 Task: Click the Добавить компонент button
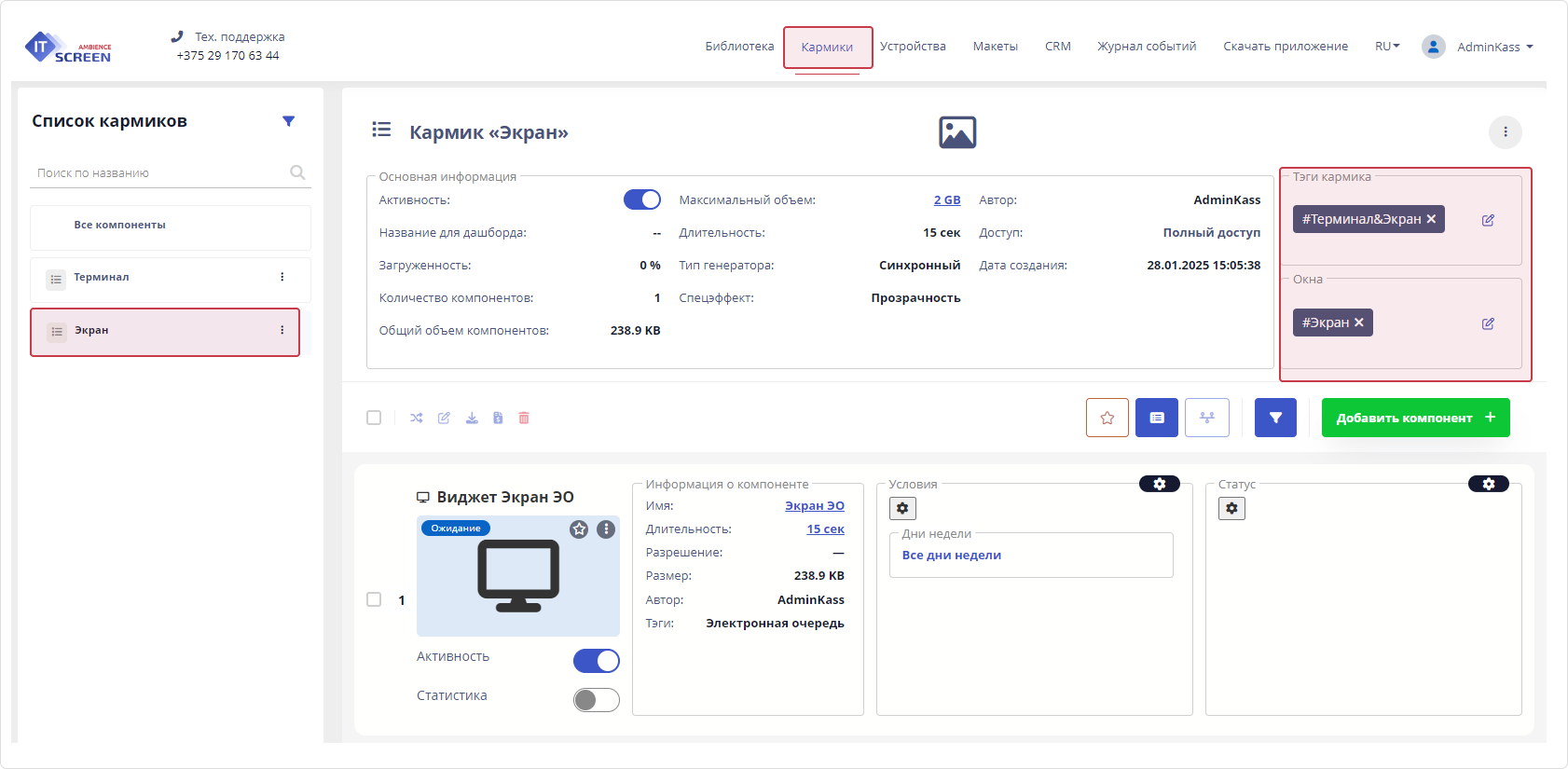(x=1416, y=418)
